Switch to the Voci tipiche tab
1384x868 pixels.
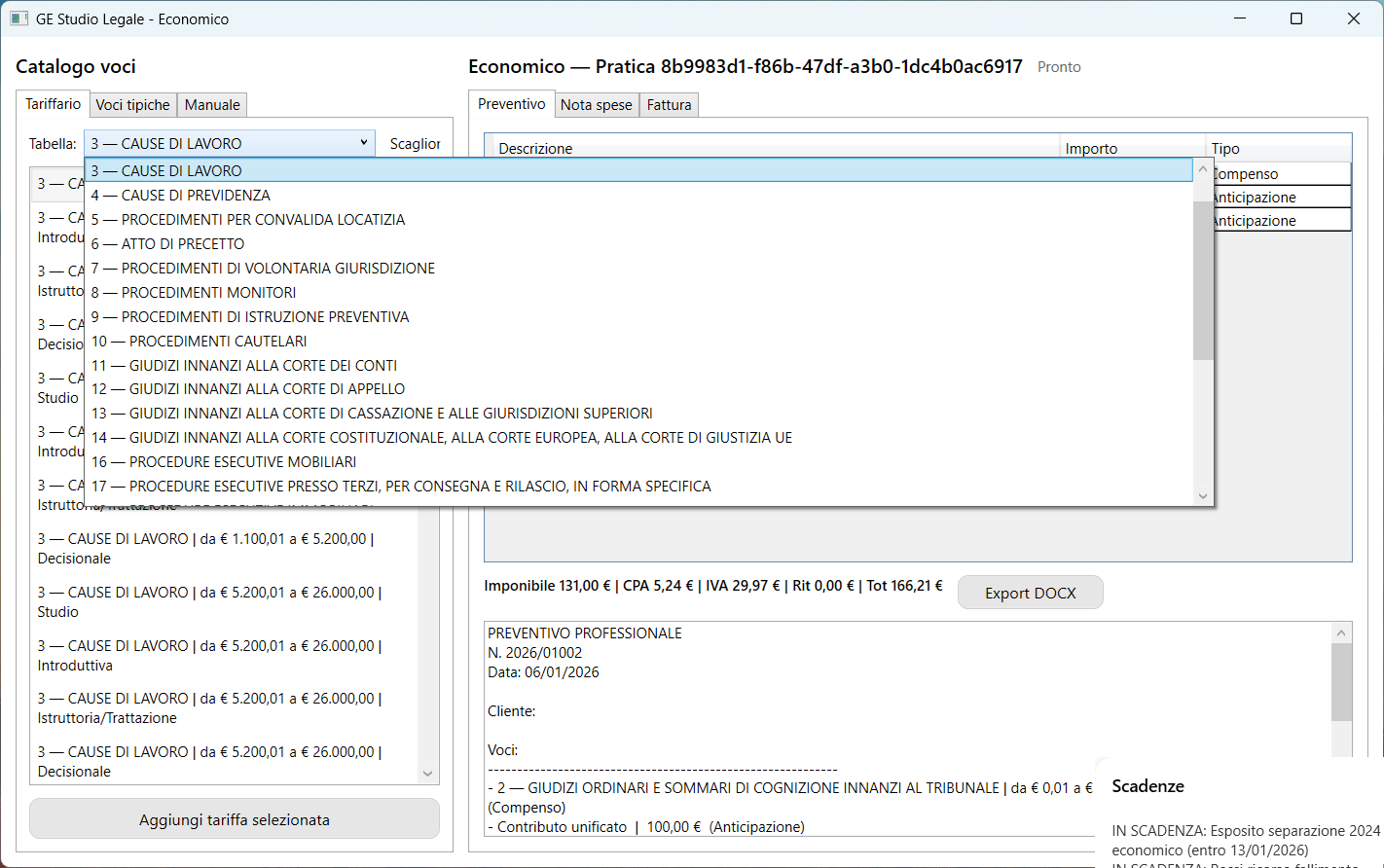click(x=132, y=105)
